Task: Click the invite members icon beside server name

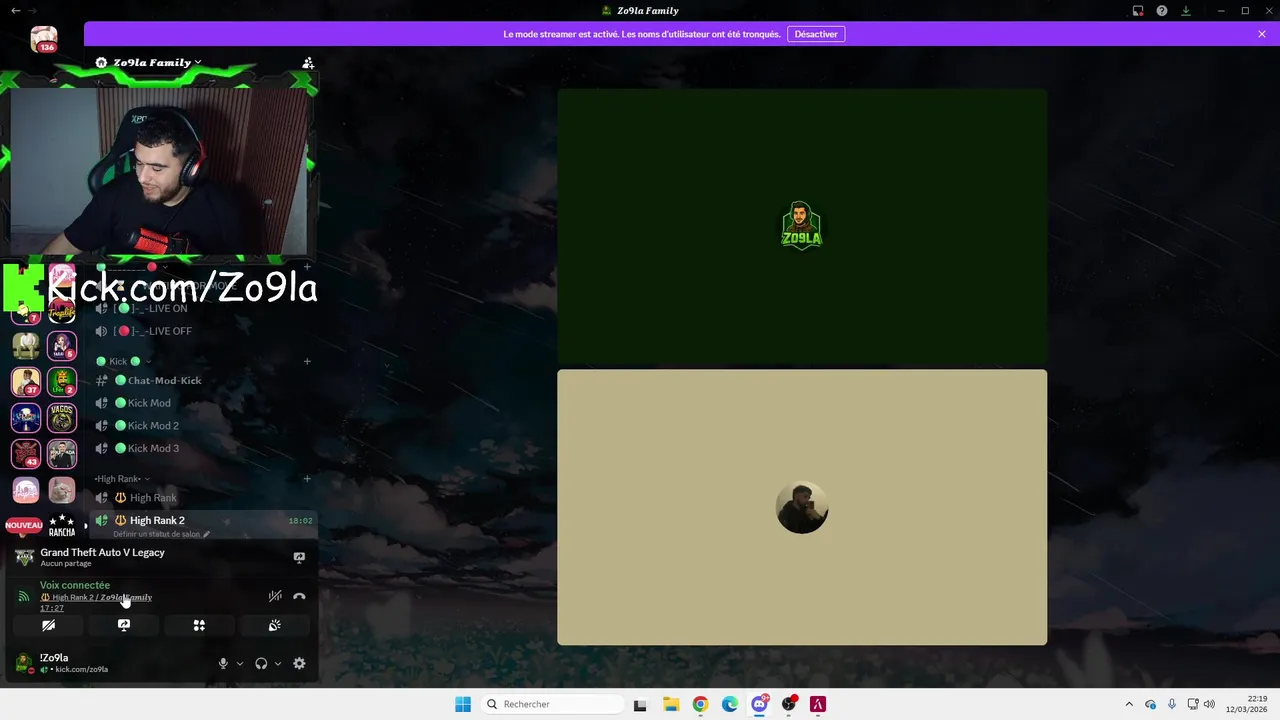Action: (x=308, y=62)
